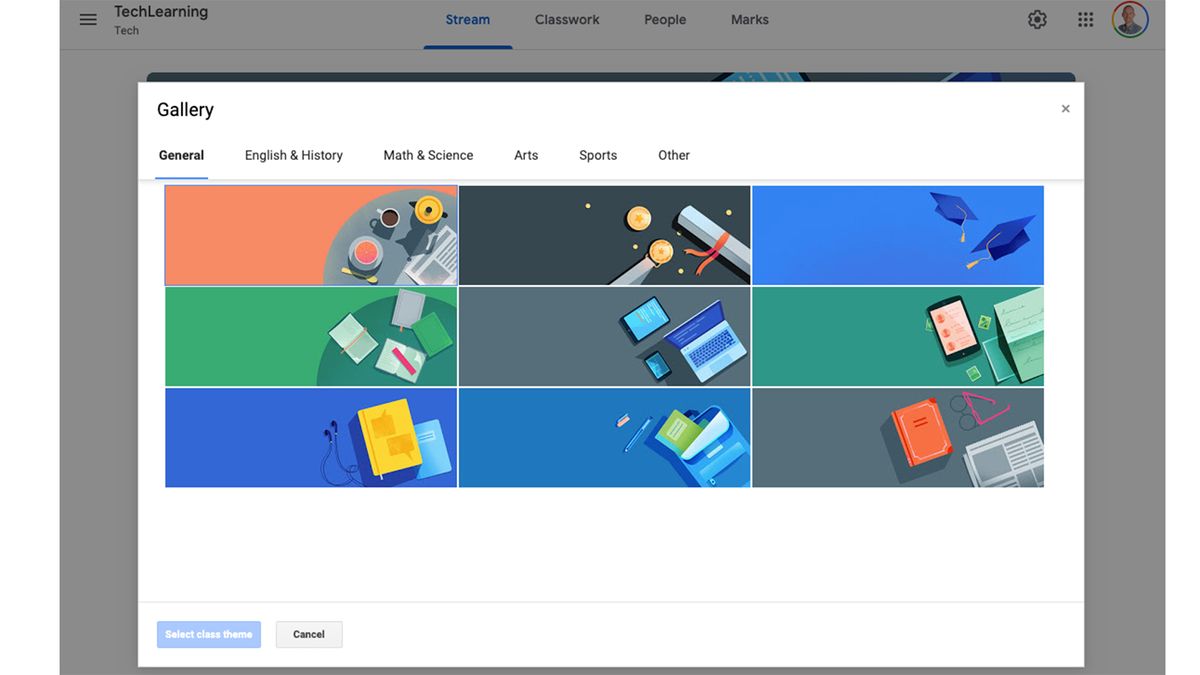Open the main navigation hamburger menu

88,19
